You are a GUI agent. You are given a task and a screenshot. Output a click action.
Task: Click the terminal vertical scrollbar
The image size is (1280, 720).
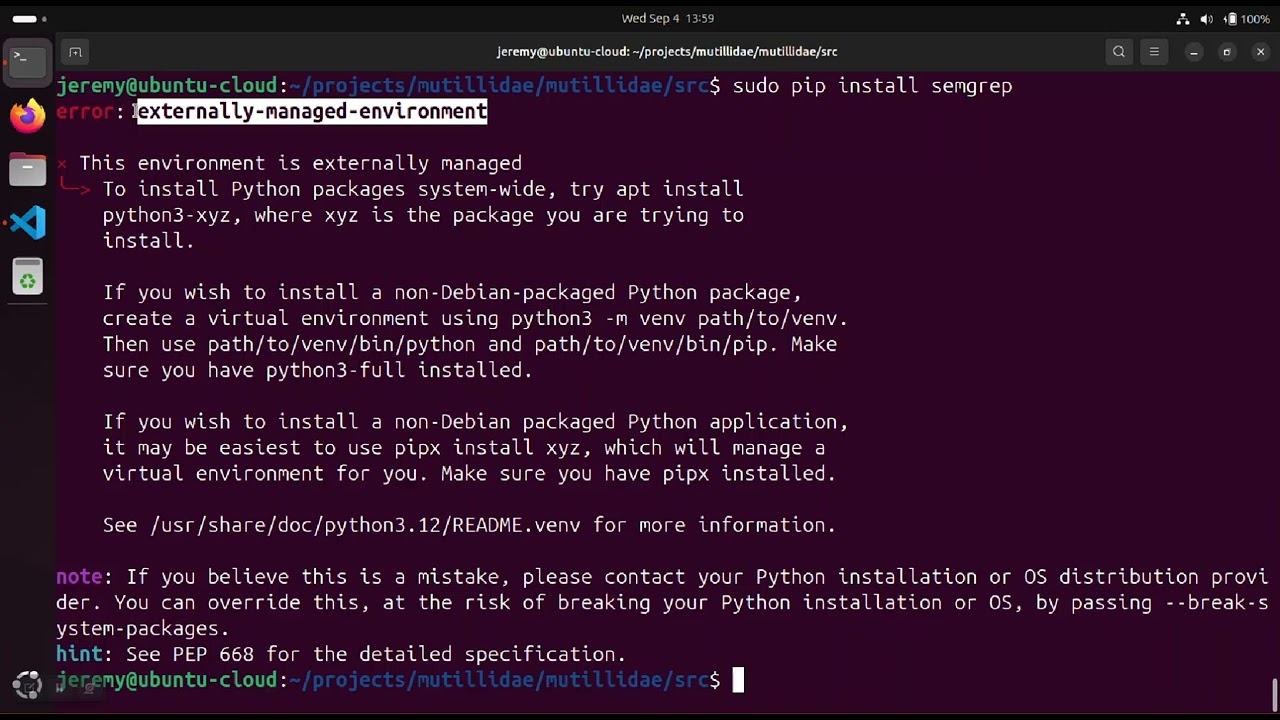coord(1274,690)
